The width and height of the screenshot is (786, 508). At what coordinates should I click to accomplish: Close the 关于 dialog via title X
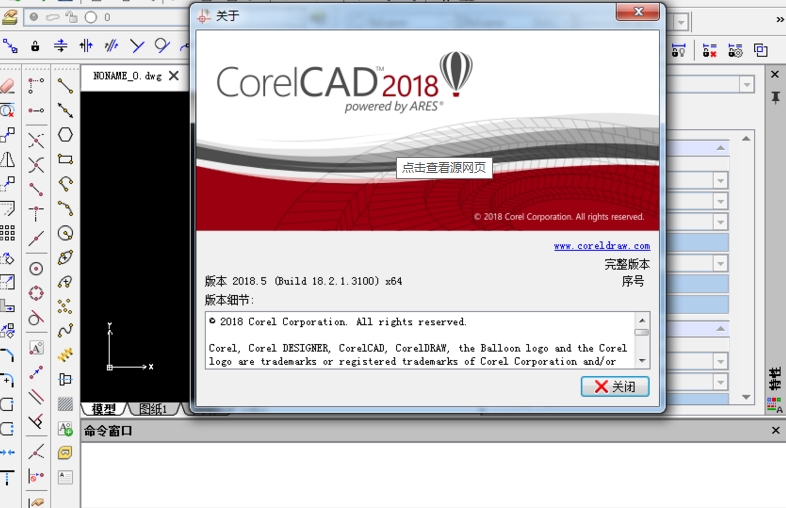[638, 12]
